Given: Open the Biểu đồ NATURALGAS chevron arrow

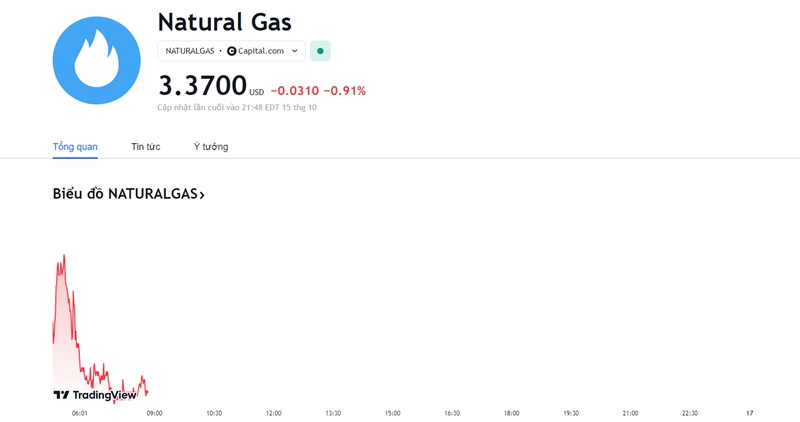Looking at the screenshot, I should pos(202,195).
